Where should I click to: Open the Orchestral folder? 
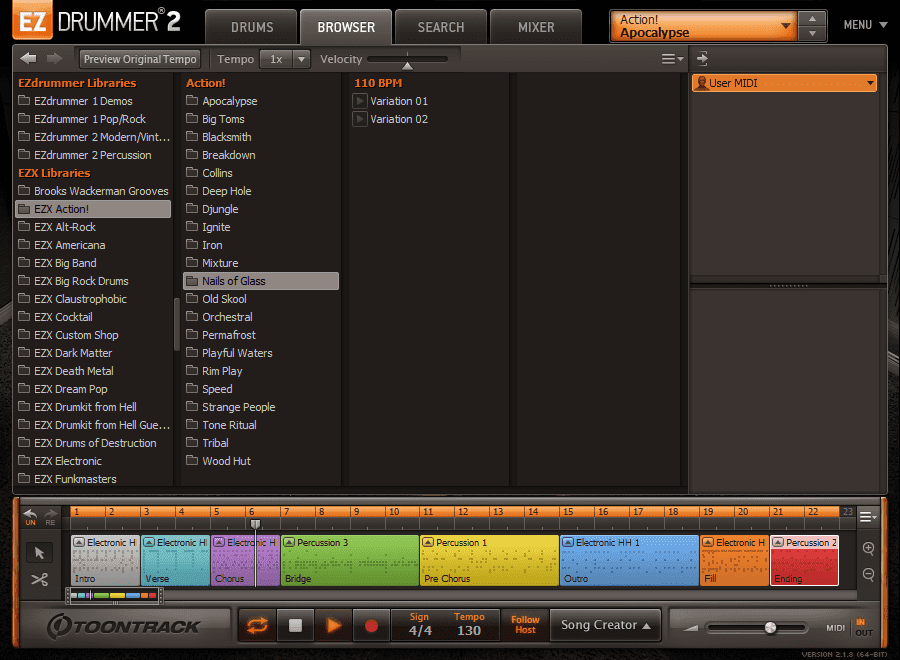pos(261,317)
